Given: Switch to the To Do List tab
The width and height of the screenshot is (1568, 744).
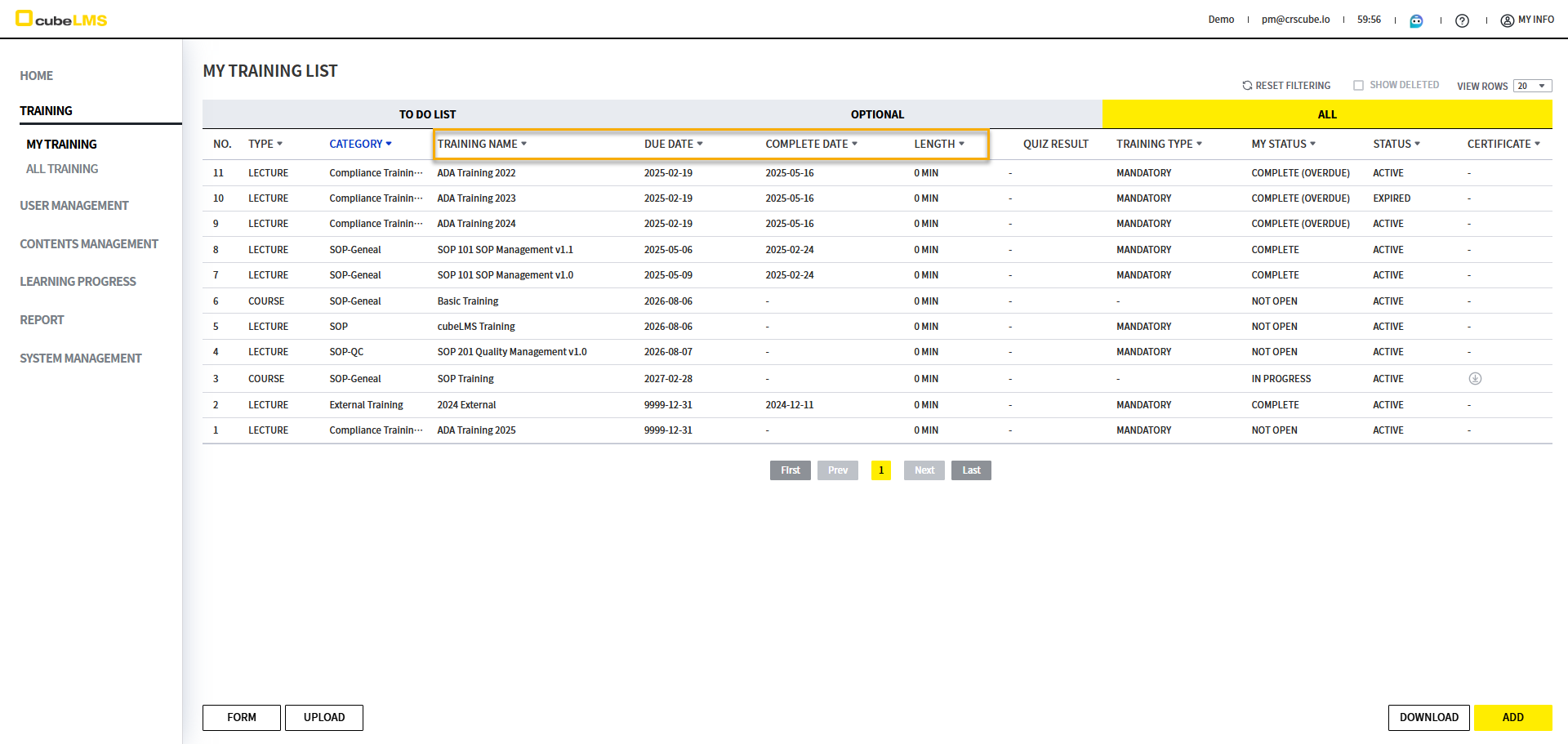Looking at the screenshot, I should pyautogui.click(x=427, y=114).
